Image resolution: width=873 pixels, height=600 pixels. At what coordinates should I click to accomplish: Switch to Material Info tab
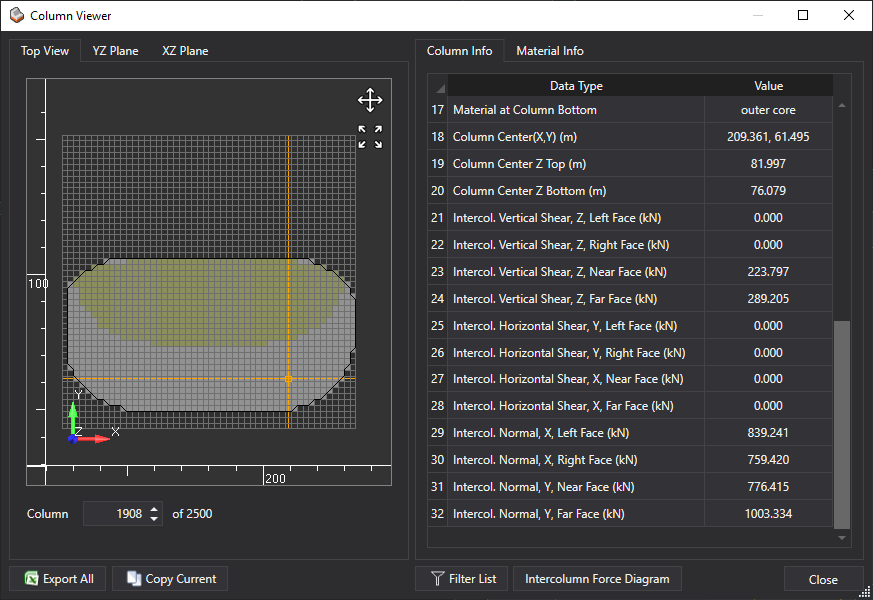[x=550, y=51]
